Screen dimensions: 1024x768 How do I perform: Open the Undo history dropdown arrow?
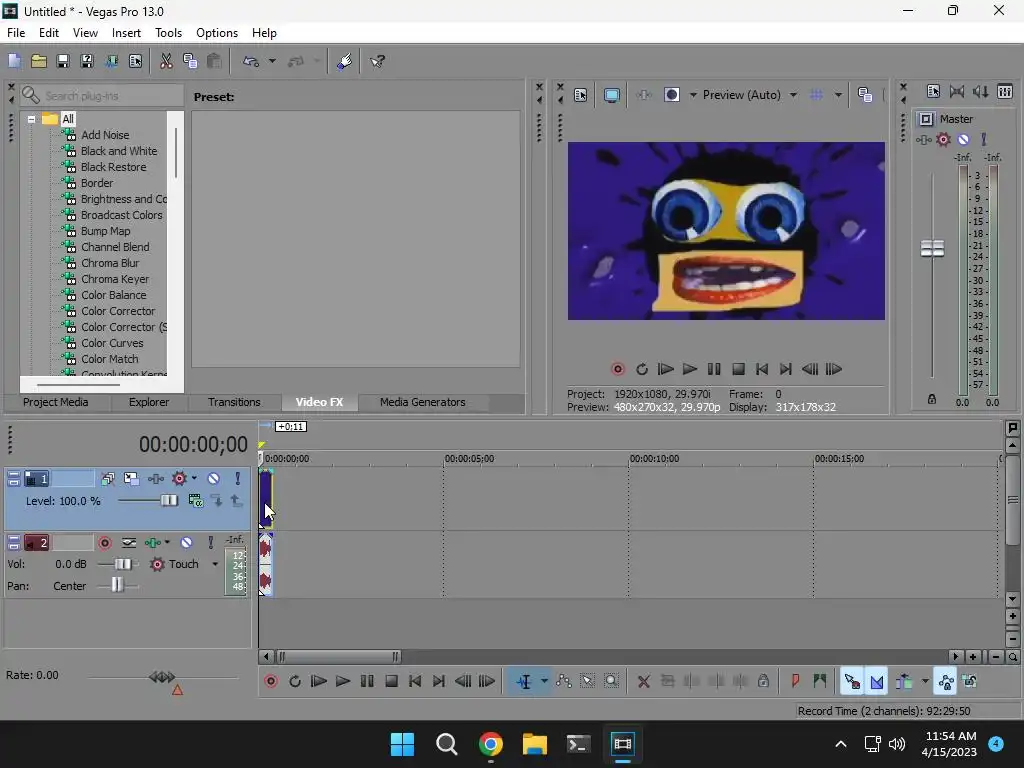click(x=272, y=61)
